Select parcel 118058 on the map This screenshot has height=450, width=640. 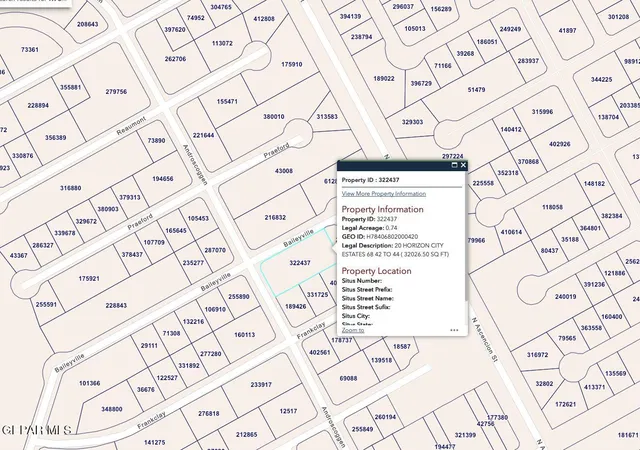coord(552,207)
